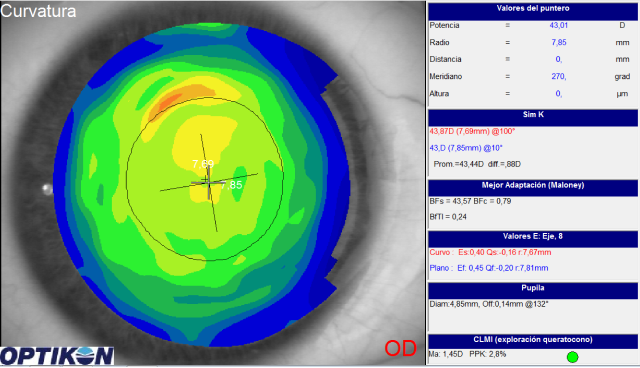Image resolution: width=640 pixels, height=368 pixels.
Task: Select the Valores E: Eje, 8 header
Action: pyautogui.click(x=533, y=239)
